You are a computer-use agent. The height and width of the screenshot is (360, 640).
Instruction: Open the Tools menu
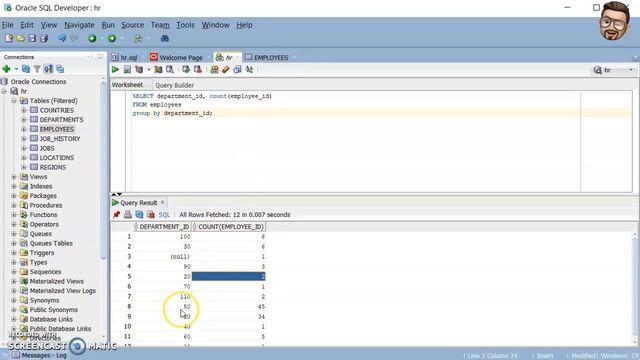(x=185, y=25)
